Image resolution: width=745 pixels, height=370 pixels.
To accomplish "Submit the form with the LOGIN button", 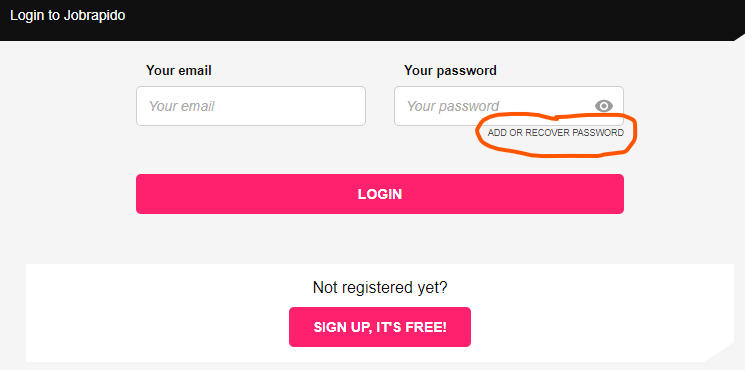I will pos(380,194).
